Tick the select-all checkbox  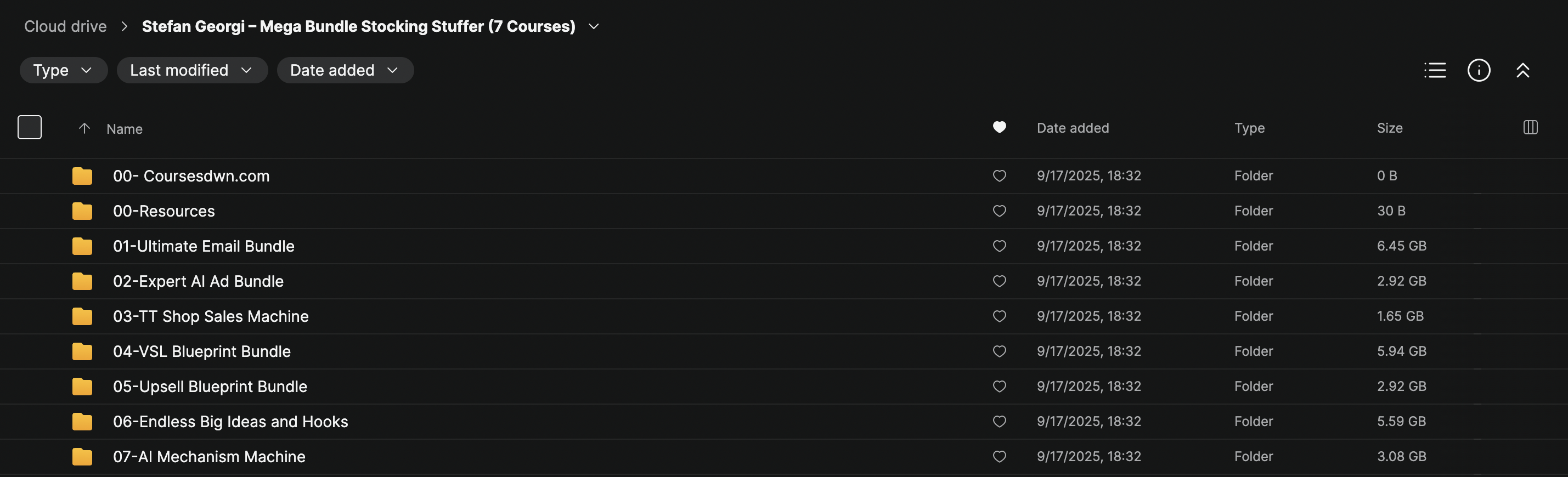pos(30,127)
